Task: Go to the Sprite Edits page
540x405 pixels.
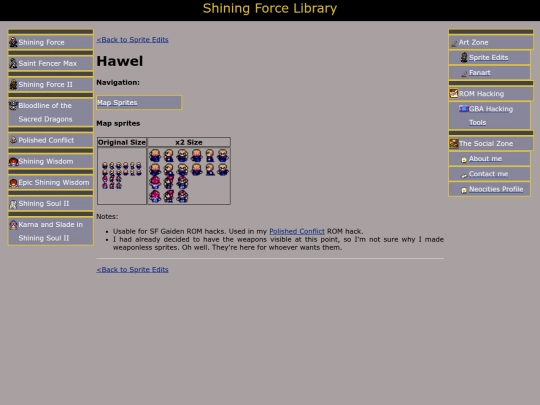Action: tap(488, 58)
